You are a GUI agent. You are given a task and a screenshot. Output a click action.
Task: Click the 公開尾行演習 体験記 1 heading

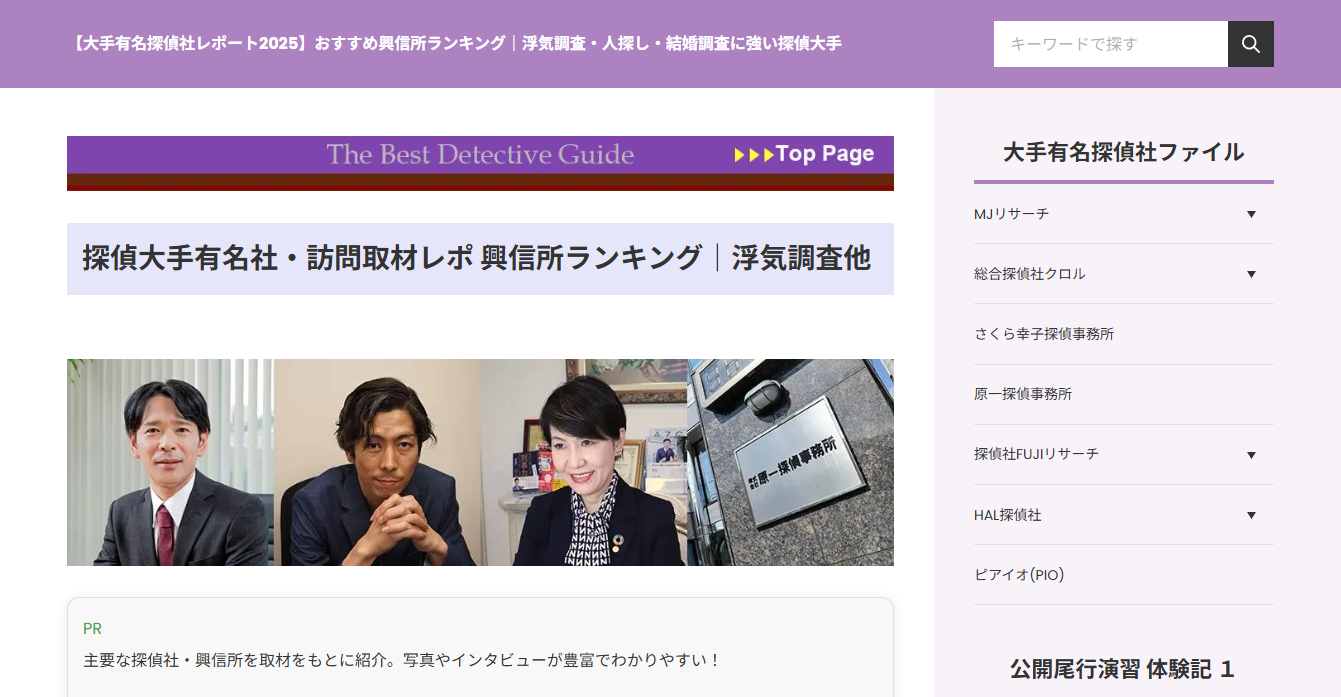tap(1122, 669)
